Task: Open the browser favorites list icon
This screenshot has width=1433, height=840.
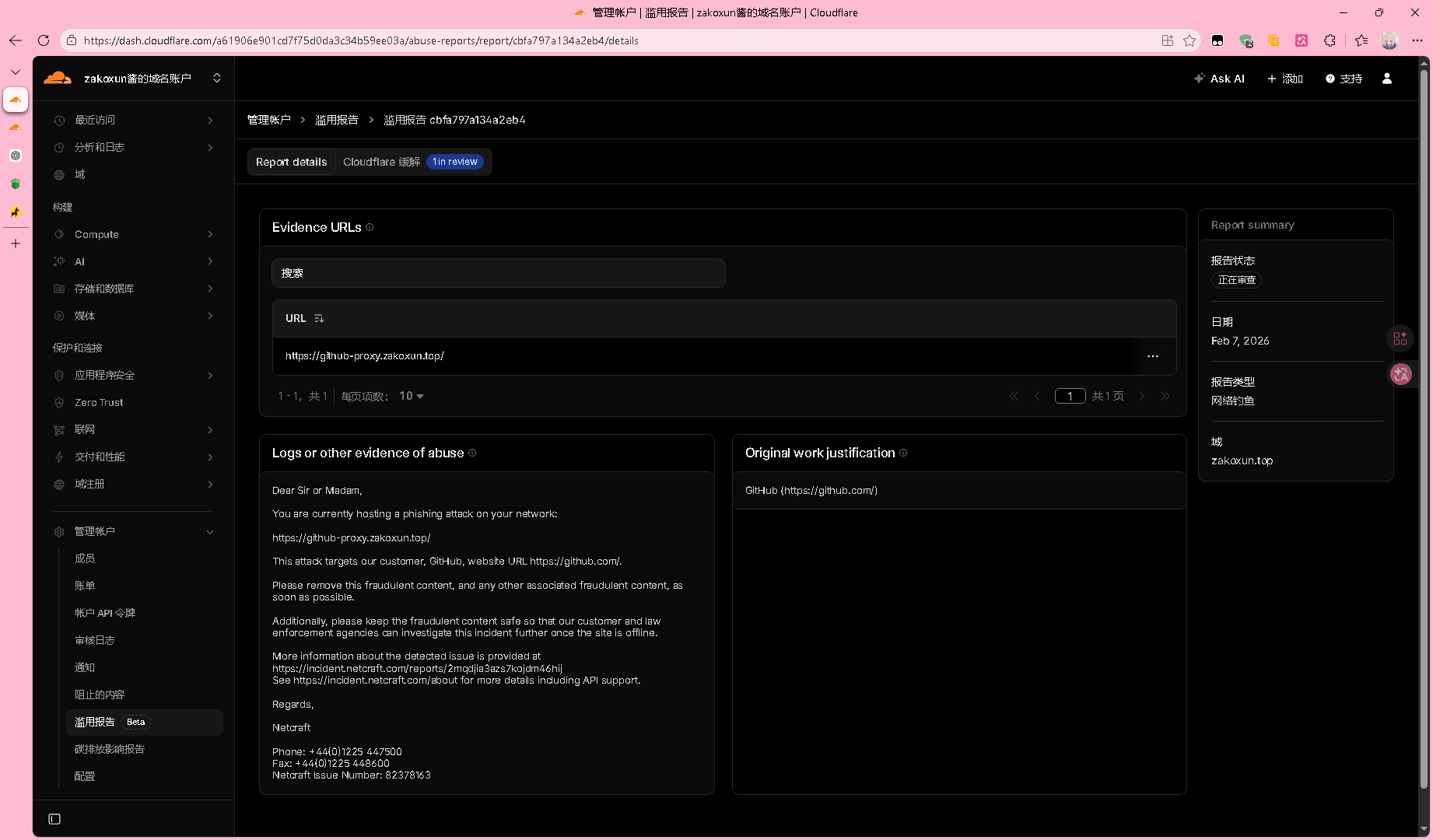Action: point(1361,40)
